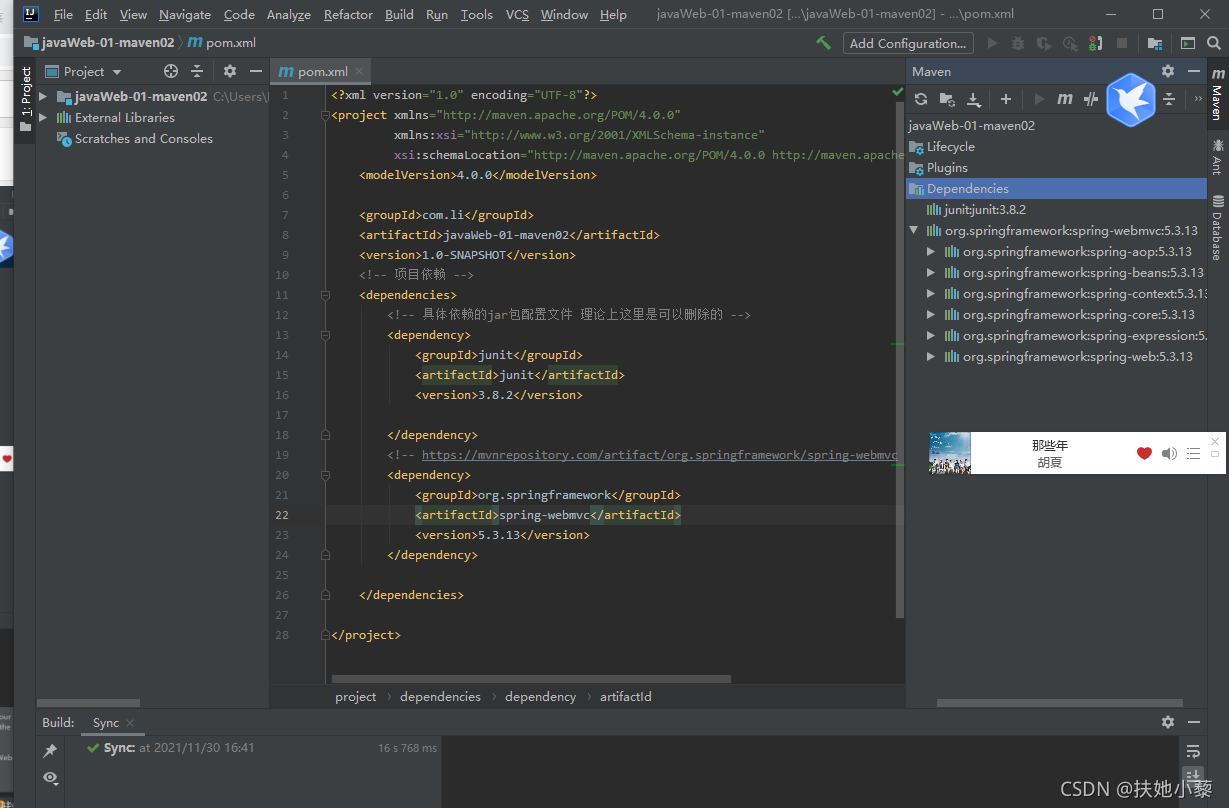Open Maven panel settings gear
Screen dimensions: 1229x808
[1168, 71]
